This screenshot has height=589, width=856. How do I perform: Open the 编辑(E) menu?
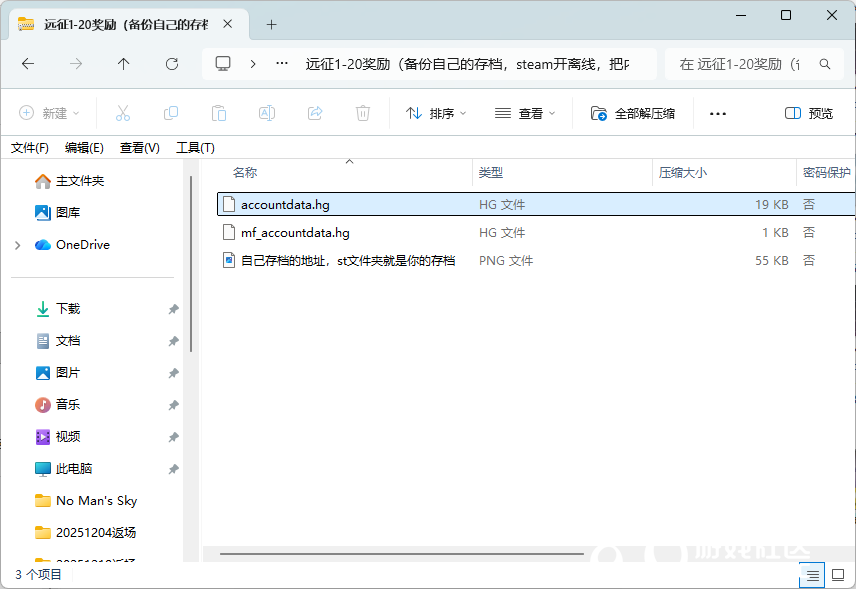click(x=85, y=147)
